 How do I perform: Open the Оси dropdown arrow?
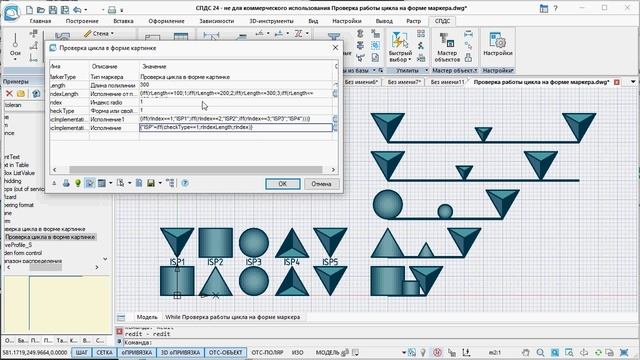[15, 60]
